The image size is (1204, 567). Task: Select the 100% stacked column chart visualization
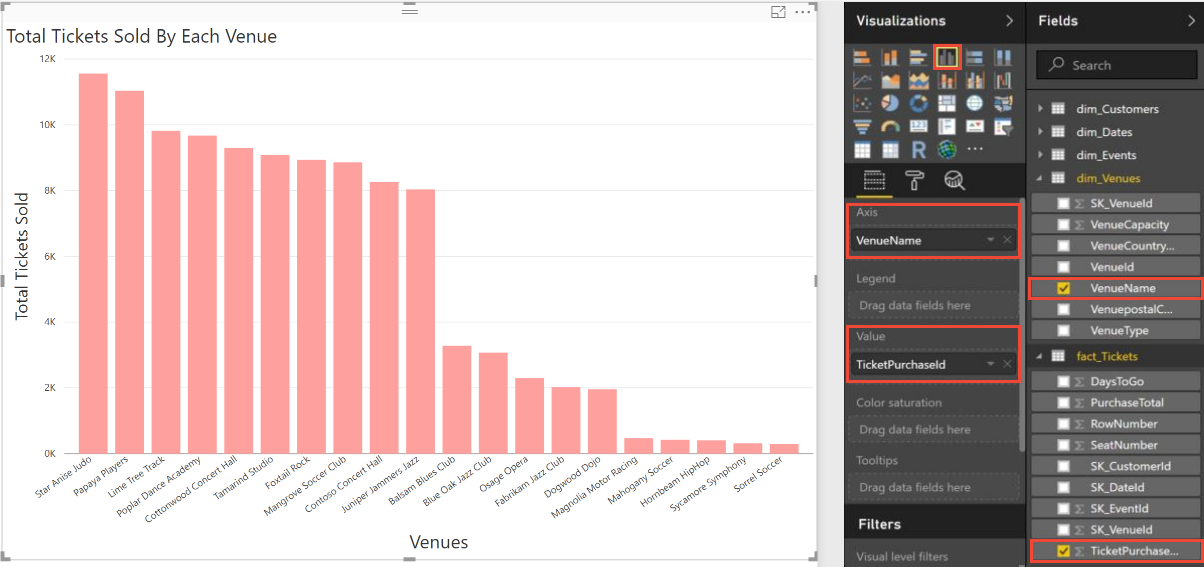coord(1003,57)
